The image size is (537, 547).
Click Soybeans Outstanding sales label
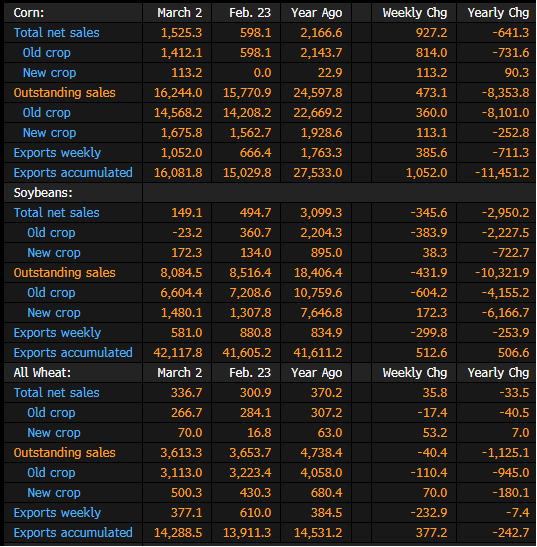(65, 273)
